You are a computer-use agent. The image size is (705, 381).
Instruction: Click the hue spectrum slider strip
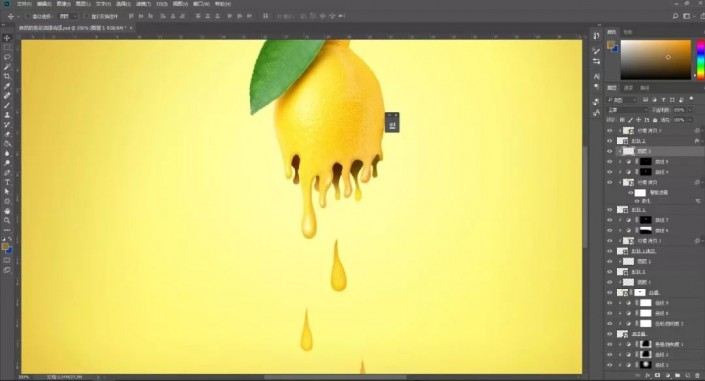(x=701, y=60)
